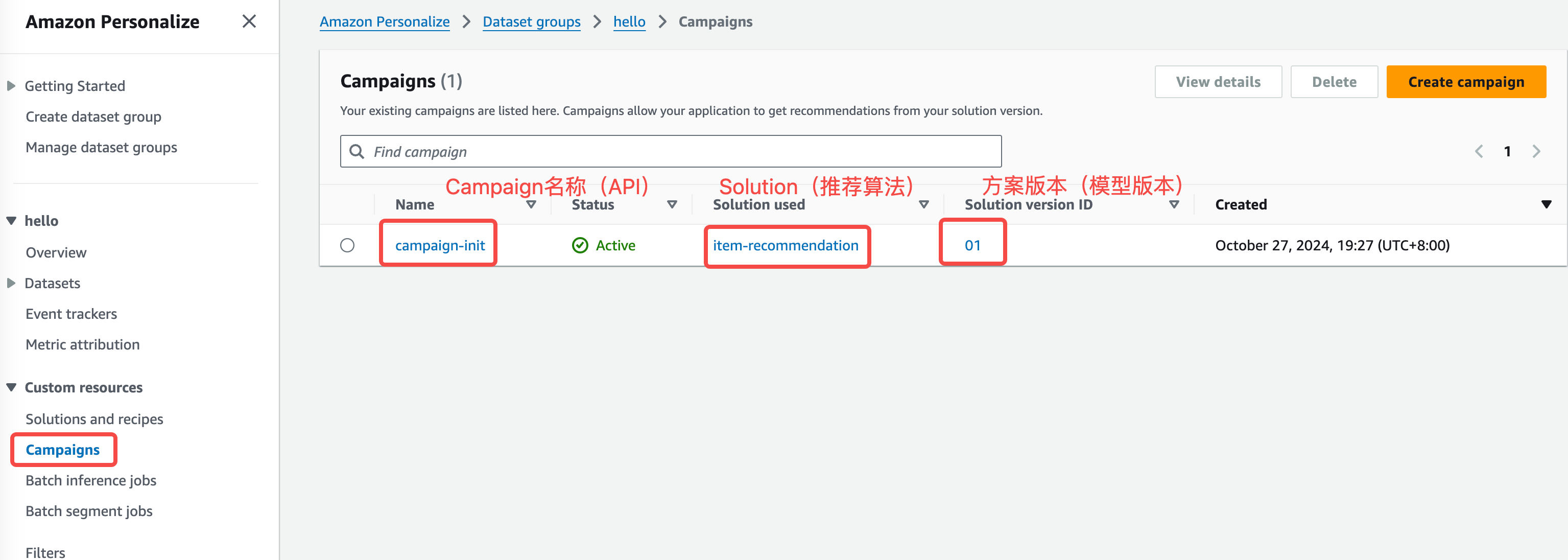Image resolution: width=1568 pixels, height=560 pixels.
Task: Click the Create campaign button
Action: 1466,82
